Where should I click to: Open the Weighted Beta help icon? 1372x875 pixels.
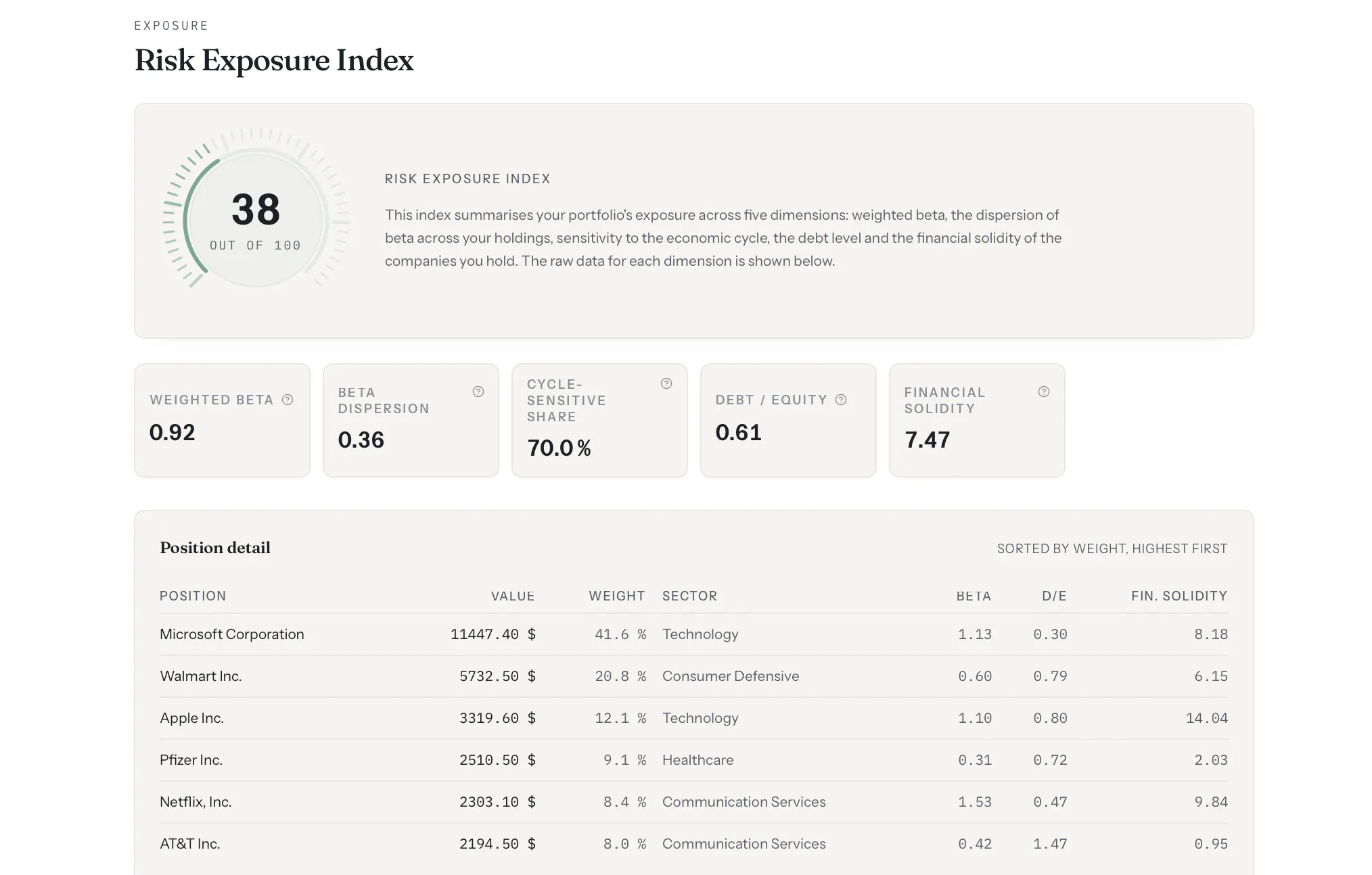[x=288, y=400]
